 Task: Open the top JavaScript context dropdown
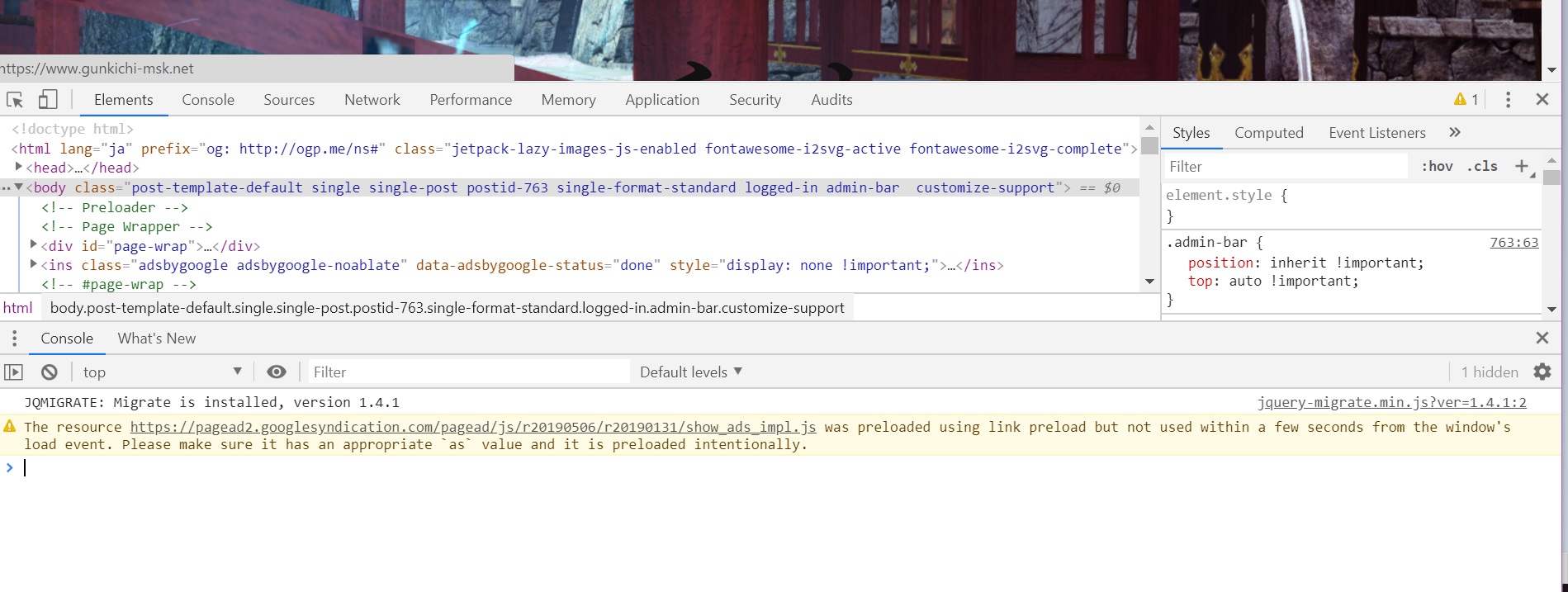pyautogui.click(x=162, y=372)
